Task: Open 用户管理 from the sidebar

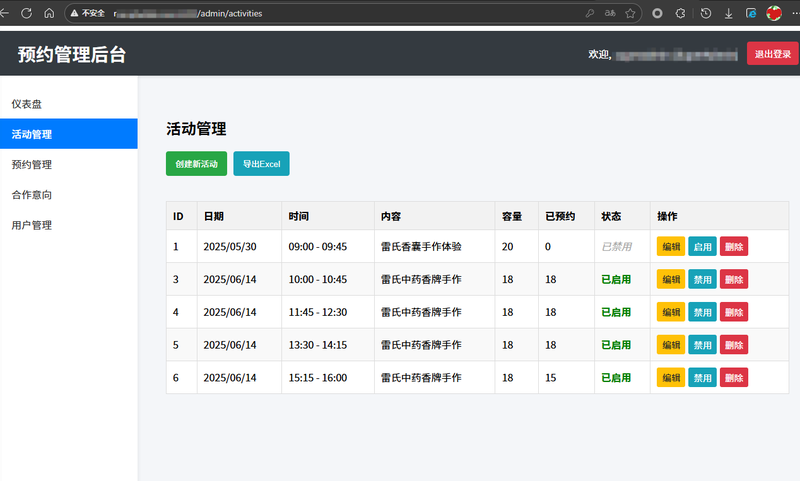Action: tap(31, 225)
